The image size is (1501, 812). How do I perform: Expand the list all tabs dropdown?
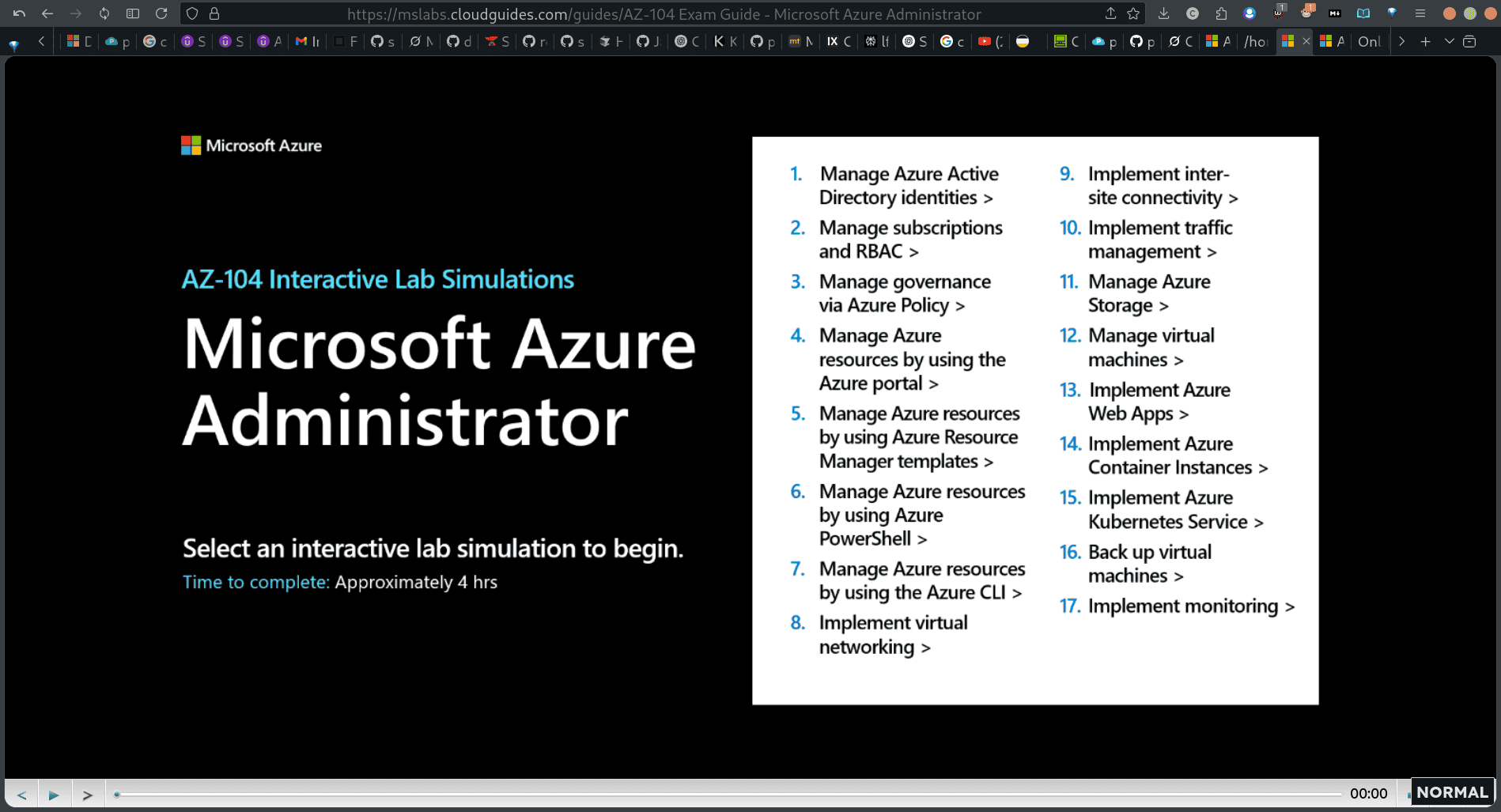click(1449, 42)
